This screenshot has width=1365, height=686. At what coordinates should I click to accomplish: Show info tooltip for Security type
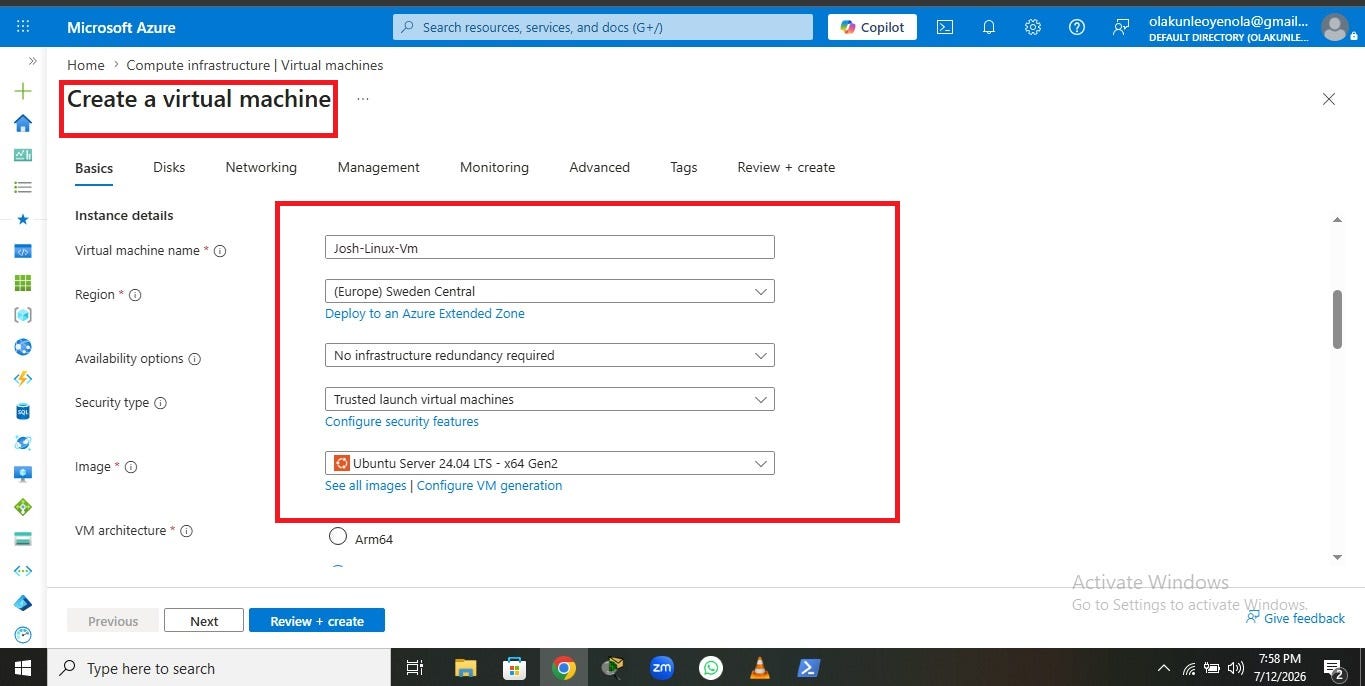click(x=160, y=403)
